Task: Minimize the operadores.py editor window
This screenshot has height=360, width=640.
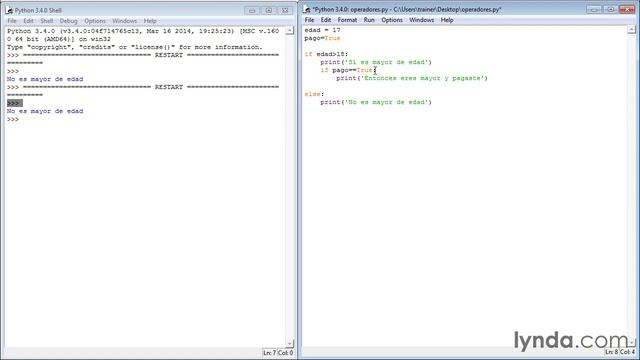Action: coord(594,9)
